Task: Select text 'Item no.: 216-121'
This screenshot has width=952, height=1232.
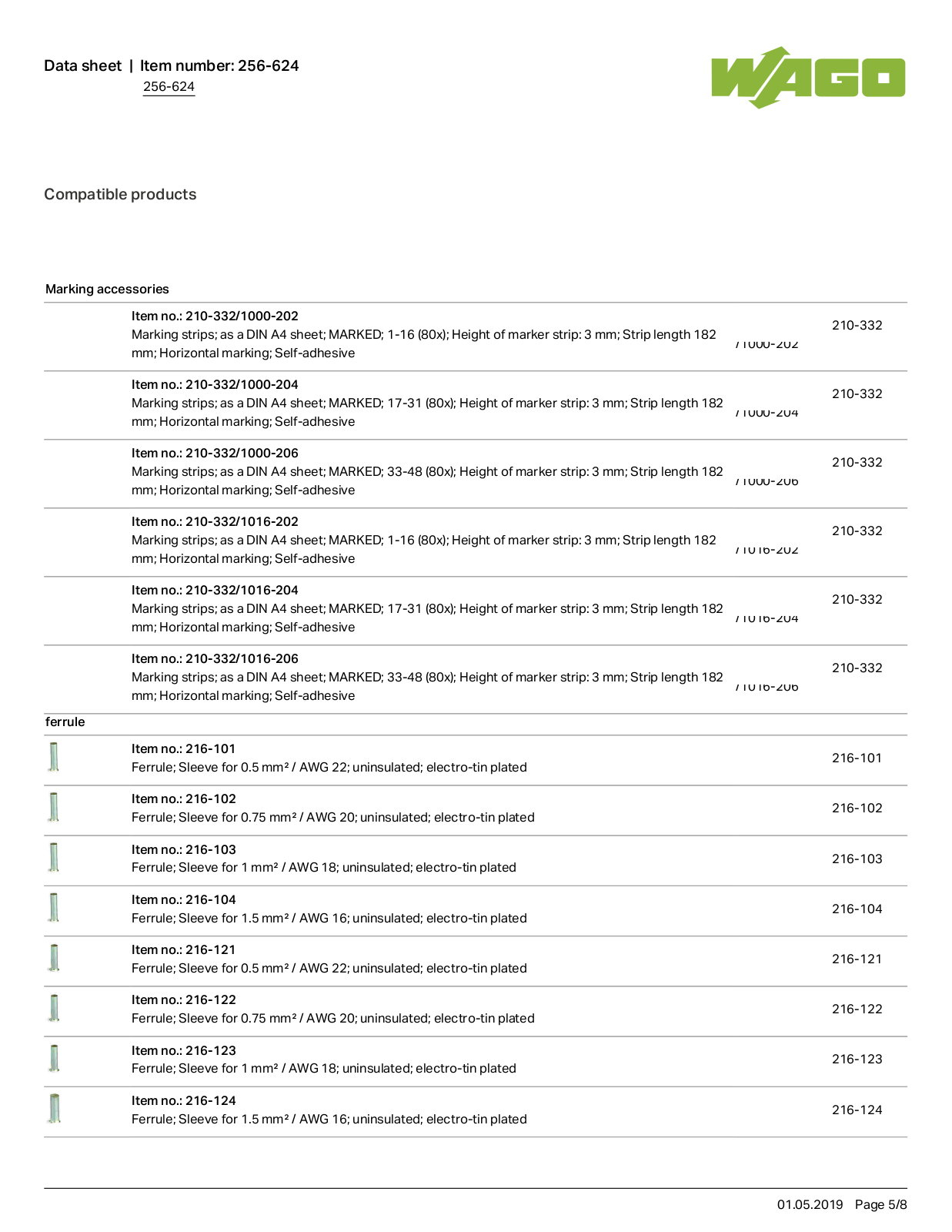Action: (x=183, y=949)
